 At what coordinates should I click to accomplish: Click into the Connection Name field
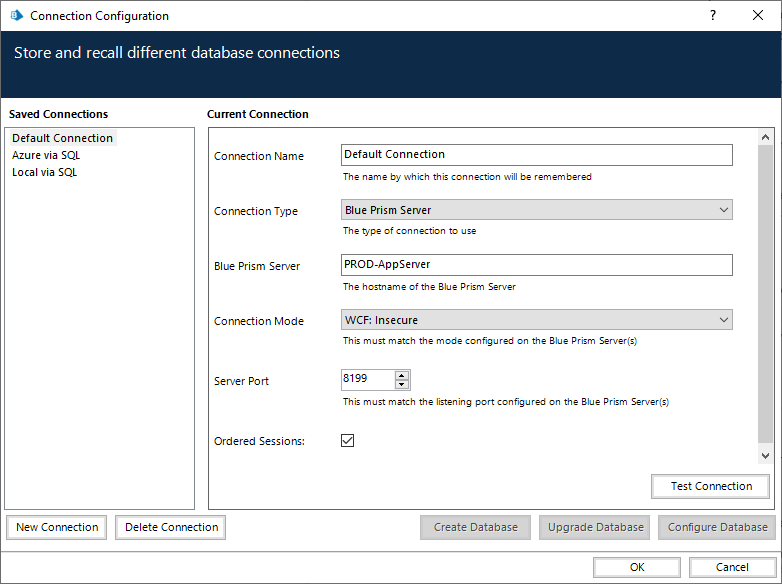[x=536, y=155]
